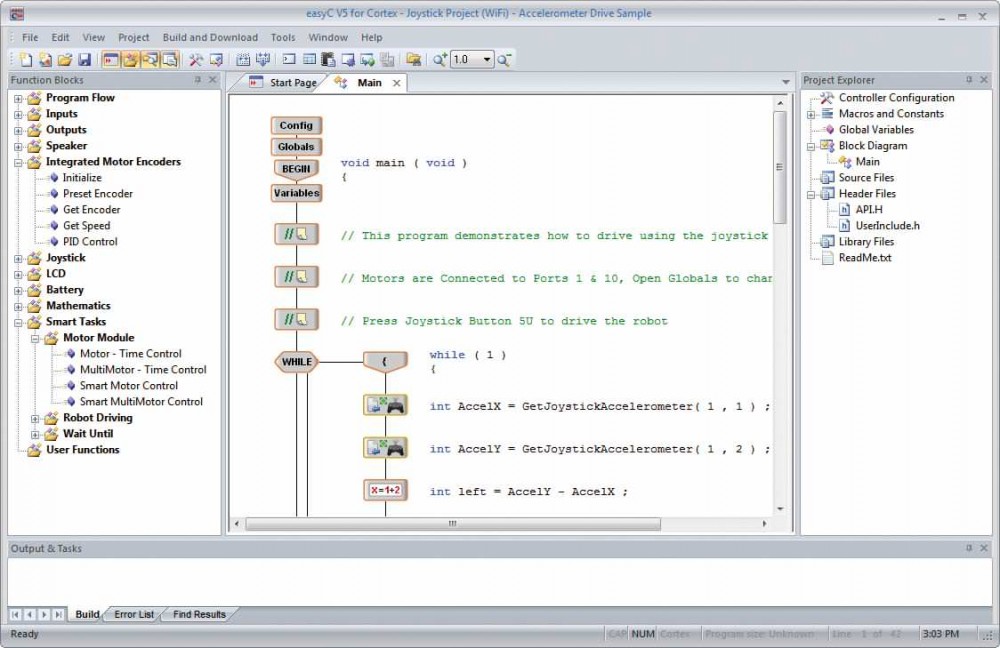
Task: Click the dark controller document toolbar icon
Action: (x=328, y=60)
